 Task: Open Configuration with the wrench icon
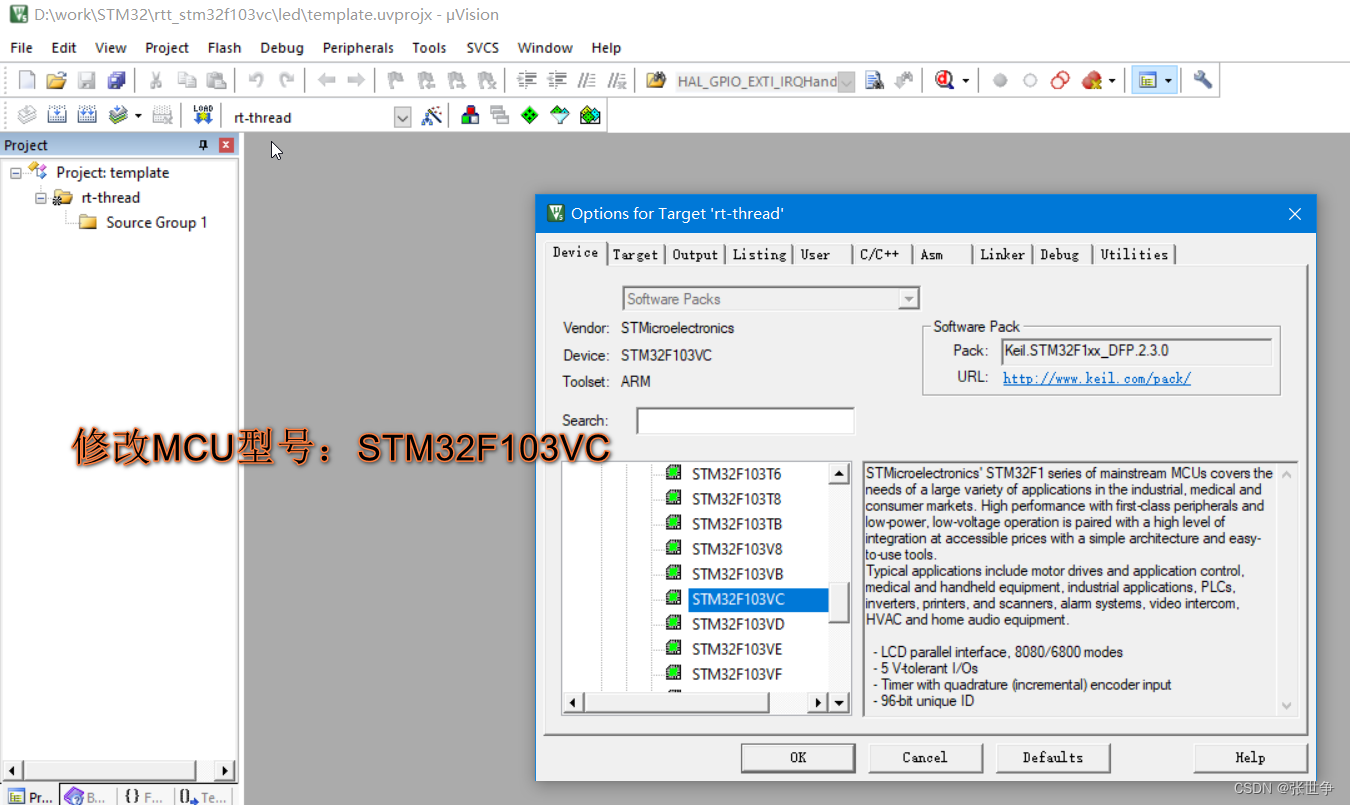pos(1203,81)
